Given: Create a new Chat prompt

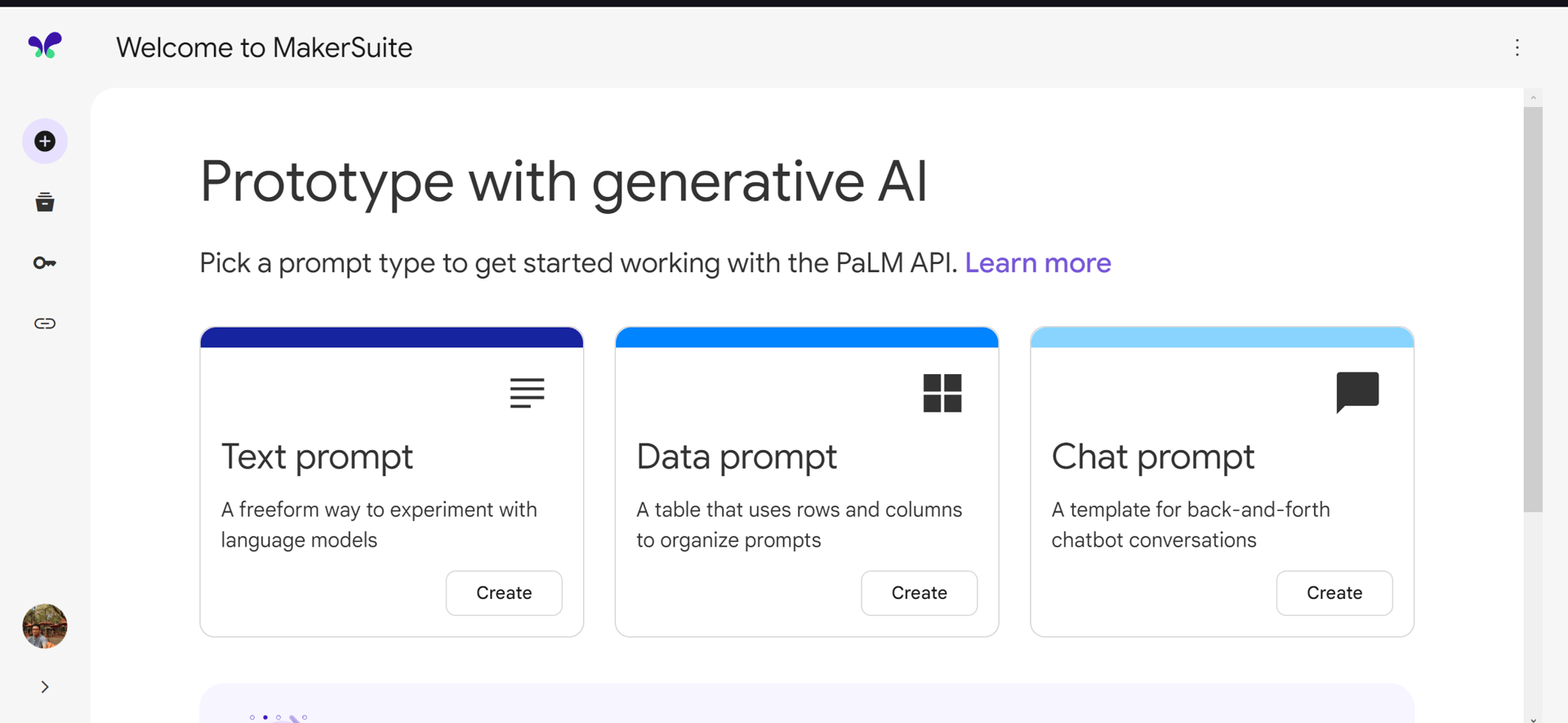Looking at the screenshot, I should pos(1334,593).
